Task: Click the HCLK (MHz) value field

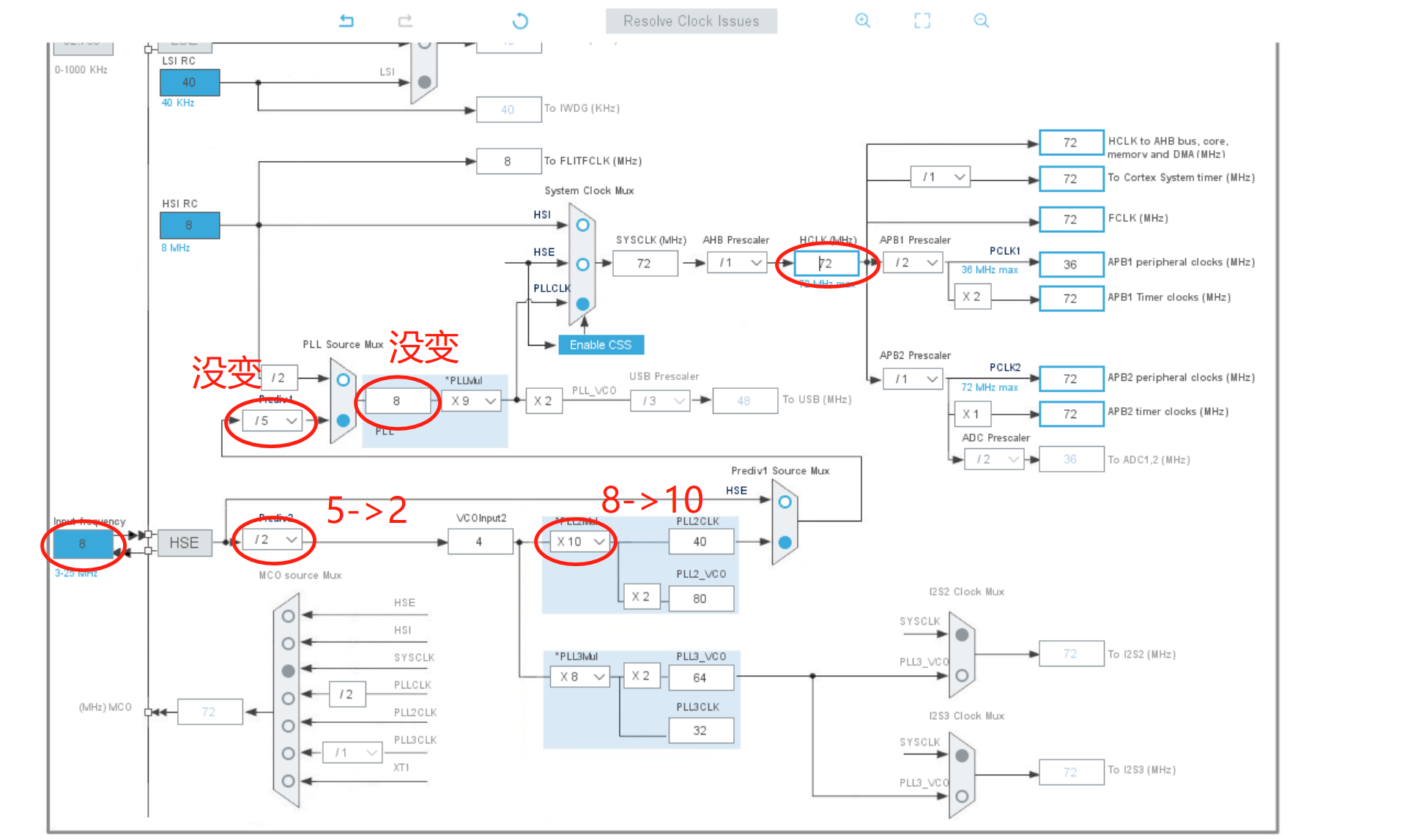Action: [x=826, y=263]
